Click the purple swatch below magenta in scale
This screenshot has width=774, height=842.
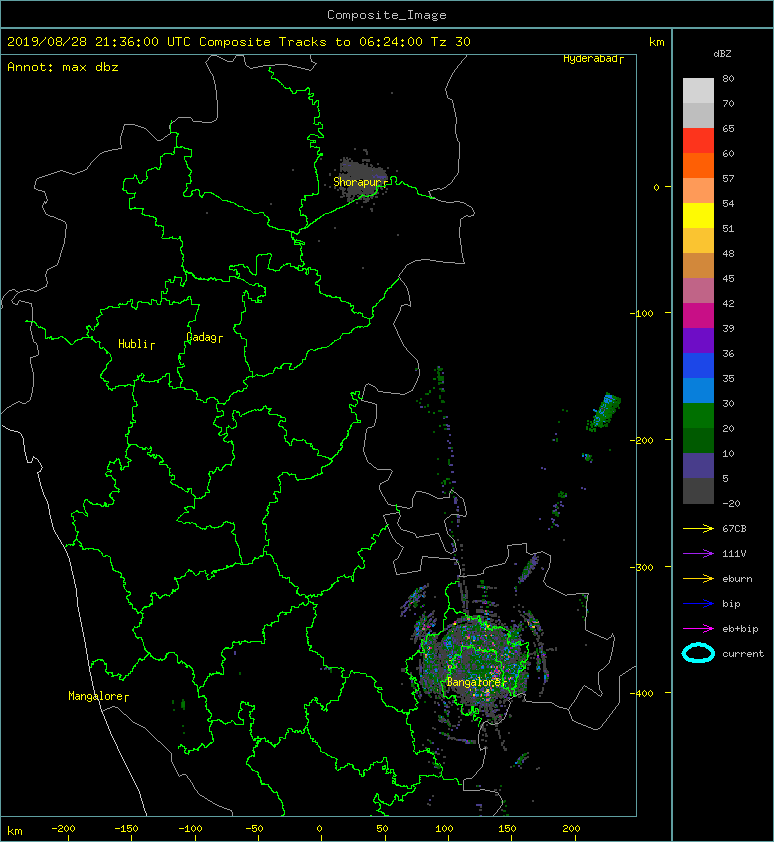tap(698, 340)
